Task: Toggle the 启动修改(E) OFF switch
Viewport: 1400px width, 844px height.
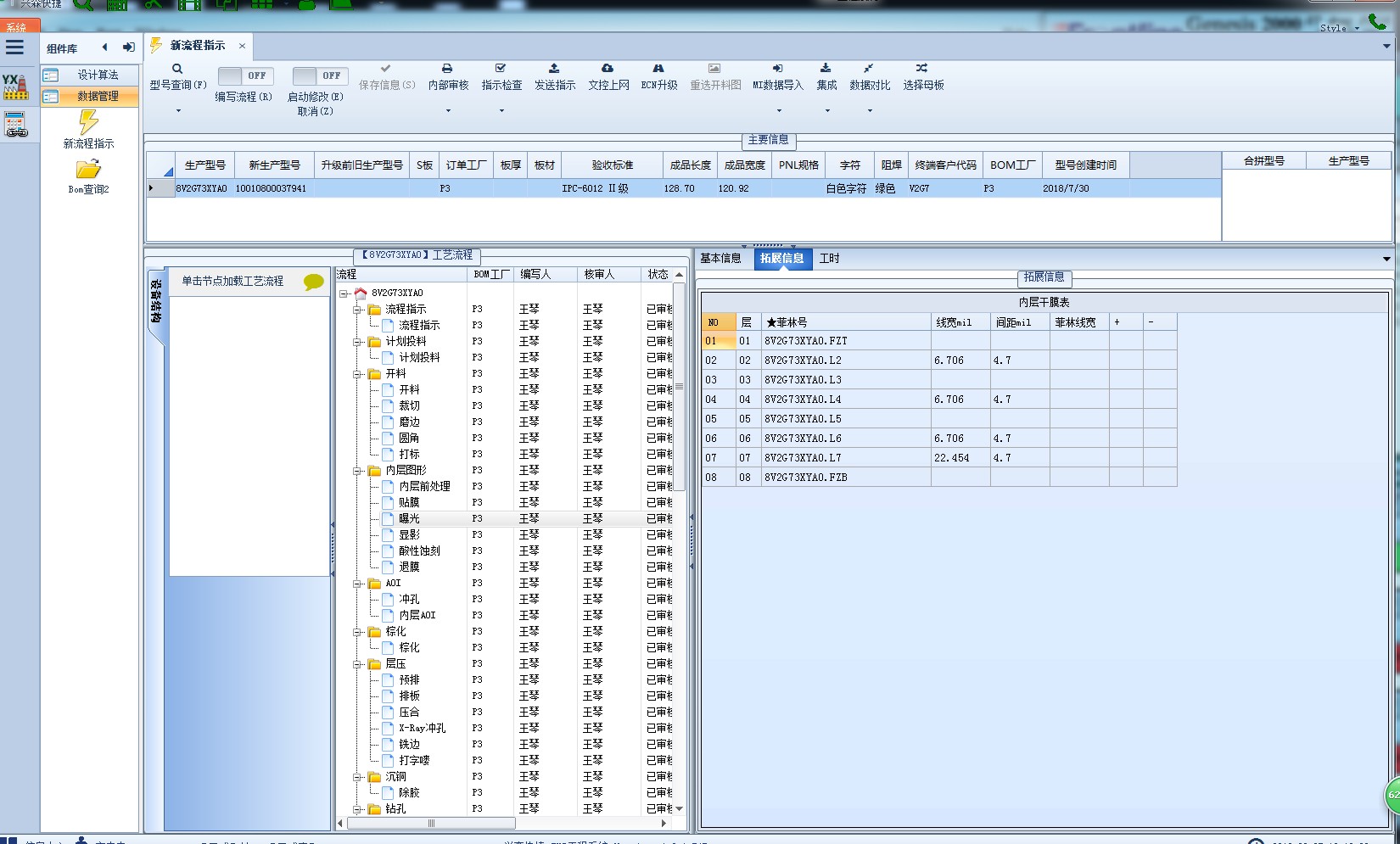Action: pos(319,75)
